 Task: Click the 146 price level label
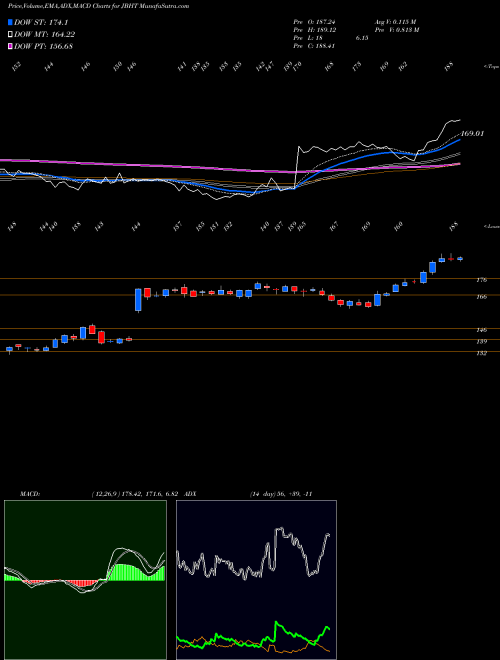click(x=482, y=330)
